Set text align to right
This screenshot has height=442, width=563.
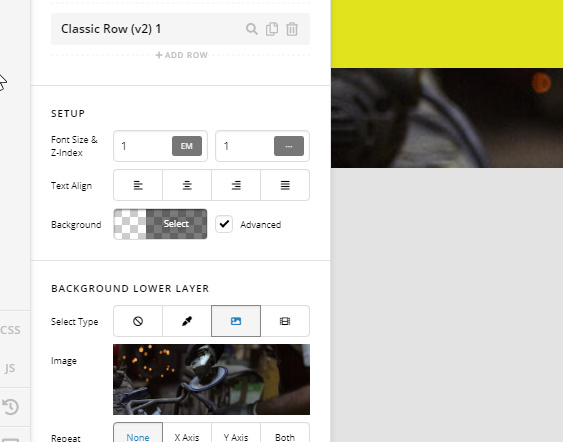pyautogui.click(x=236, y=185)
